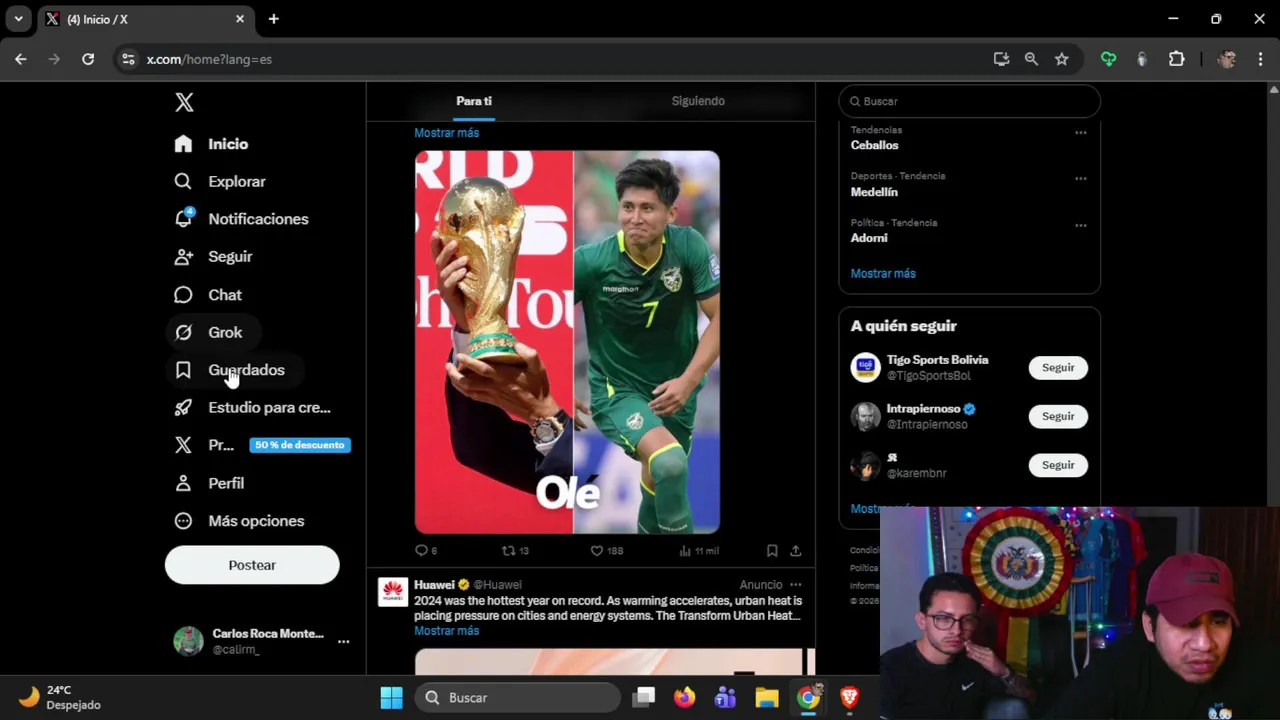
Task: Follow Tigo Sports Bolivia
Action: click(x=1058, y=368)
